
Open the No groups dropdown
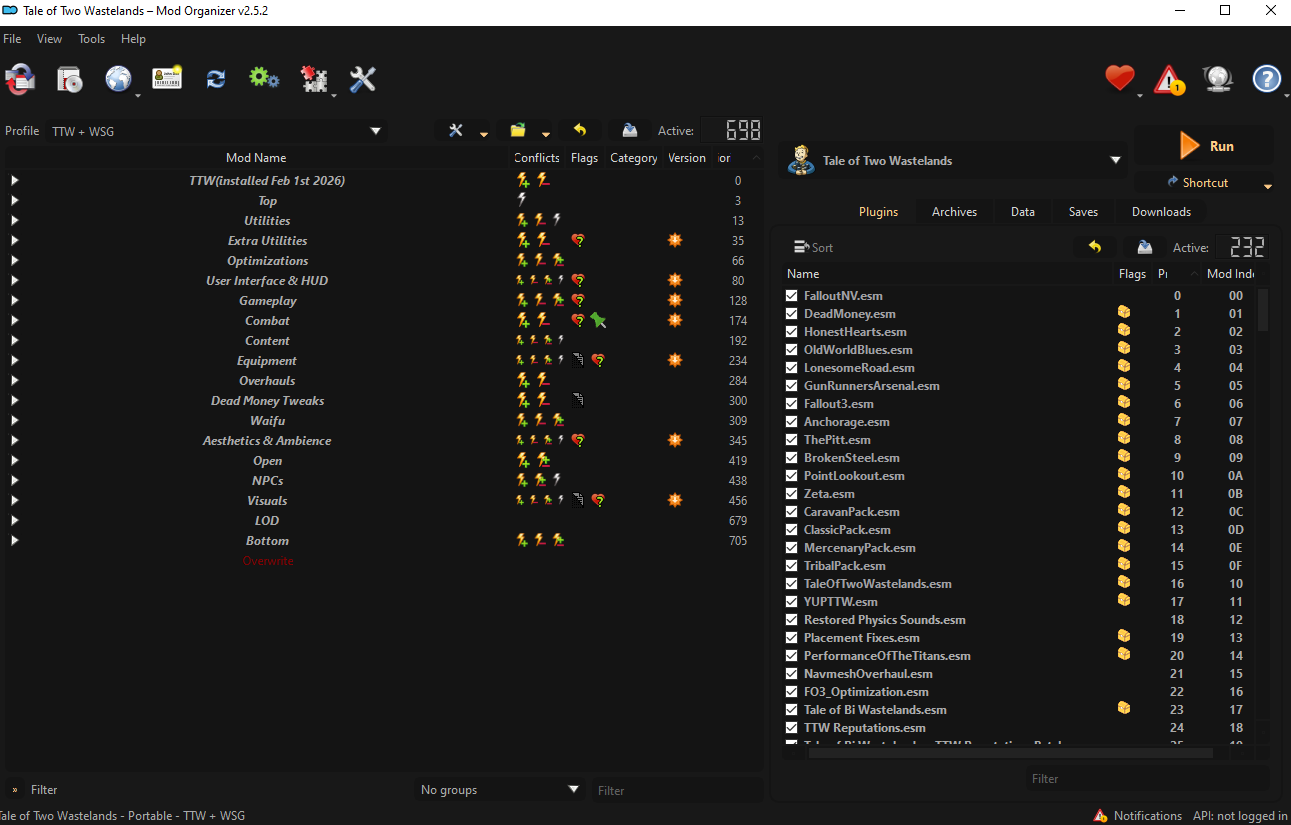(500, 790)
